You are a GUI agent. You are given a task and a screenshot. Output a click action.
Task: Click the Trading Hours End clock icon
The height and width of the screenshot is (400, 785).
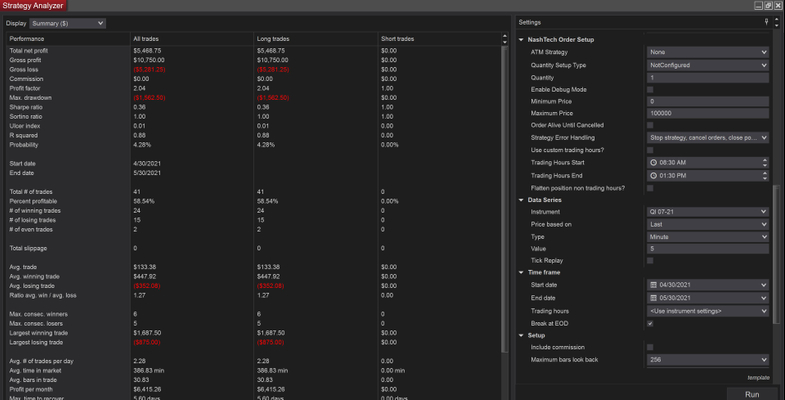click(653, 175)
